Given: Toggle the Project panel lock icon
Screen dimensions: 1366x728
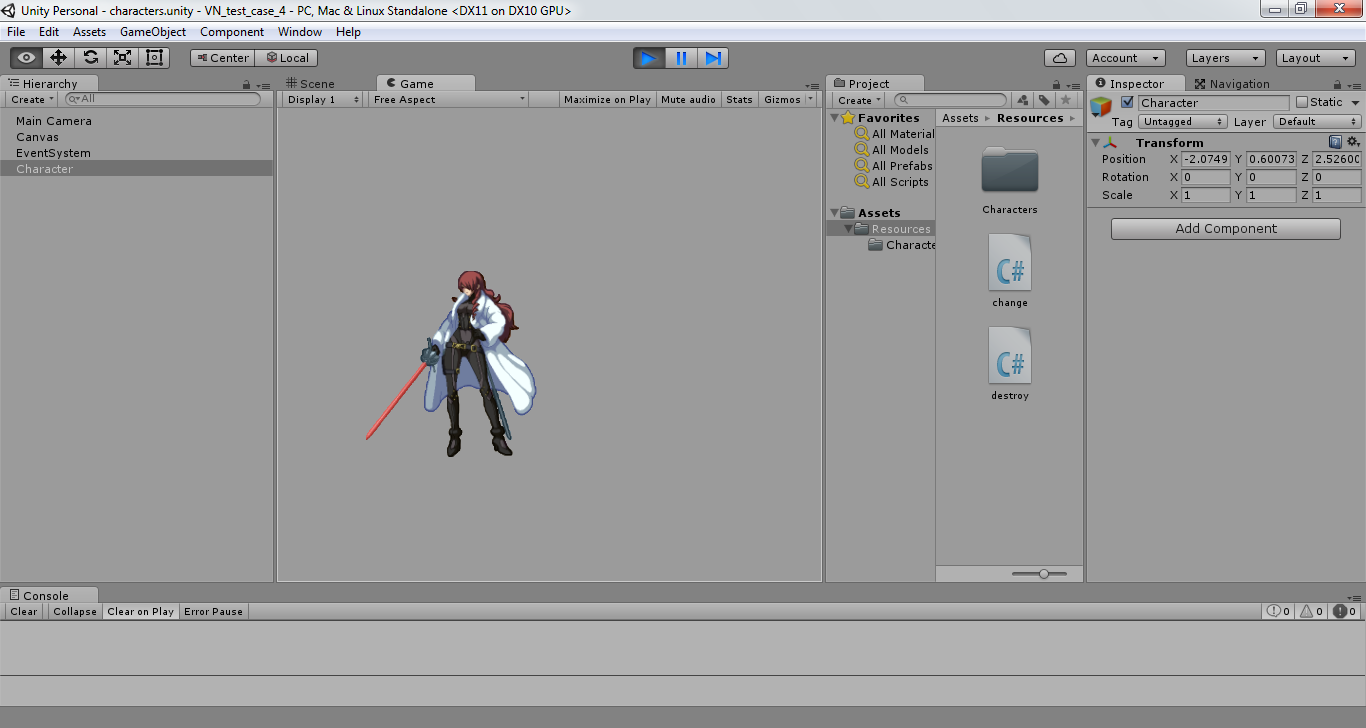Looking at the screenshot, I should point(1056,85).
